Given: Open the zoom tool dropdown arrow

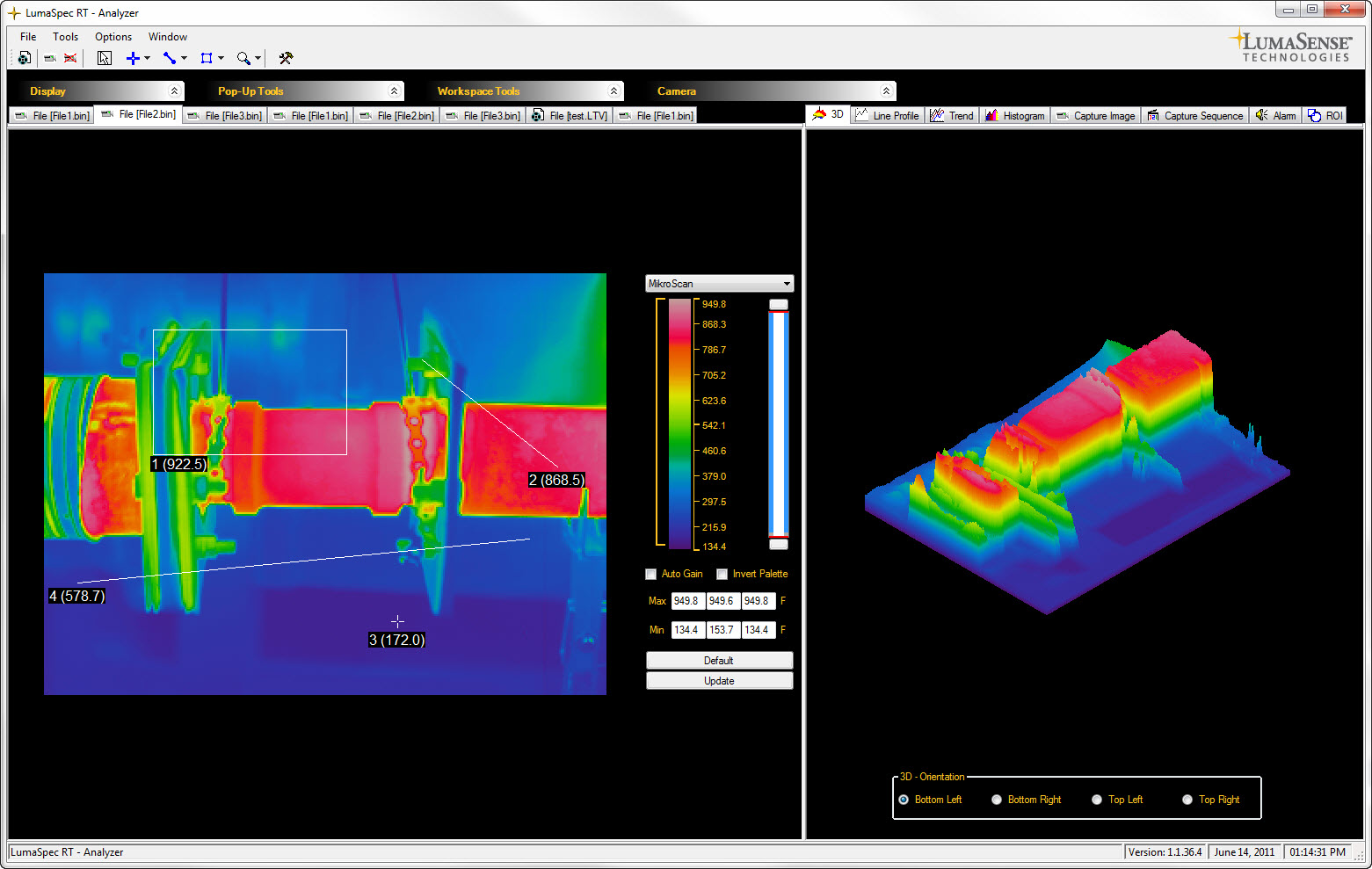Looking at the screenshot, I should click(257, 58).
